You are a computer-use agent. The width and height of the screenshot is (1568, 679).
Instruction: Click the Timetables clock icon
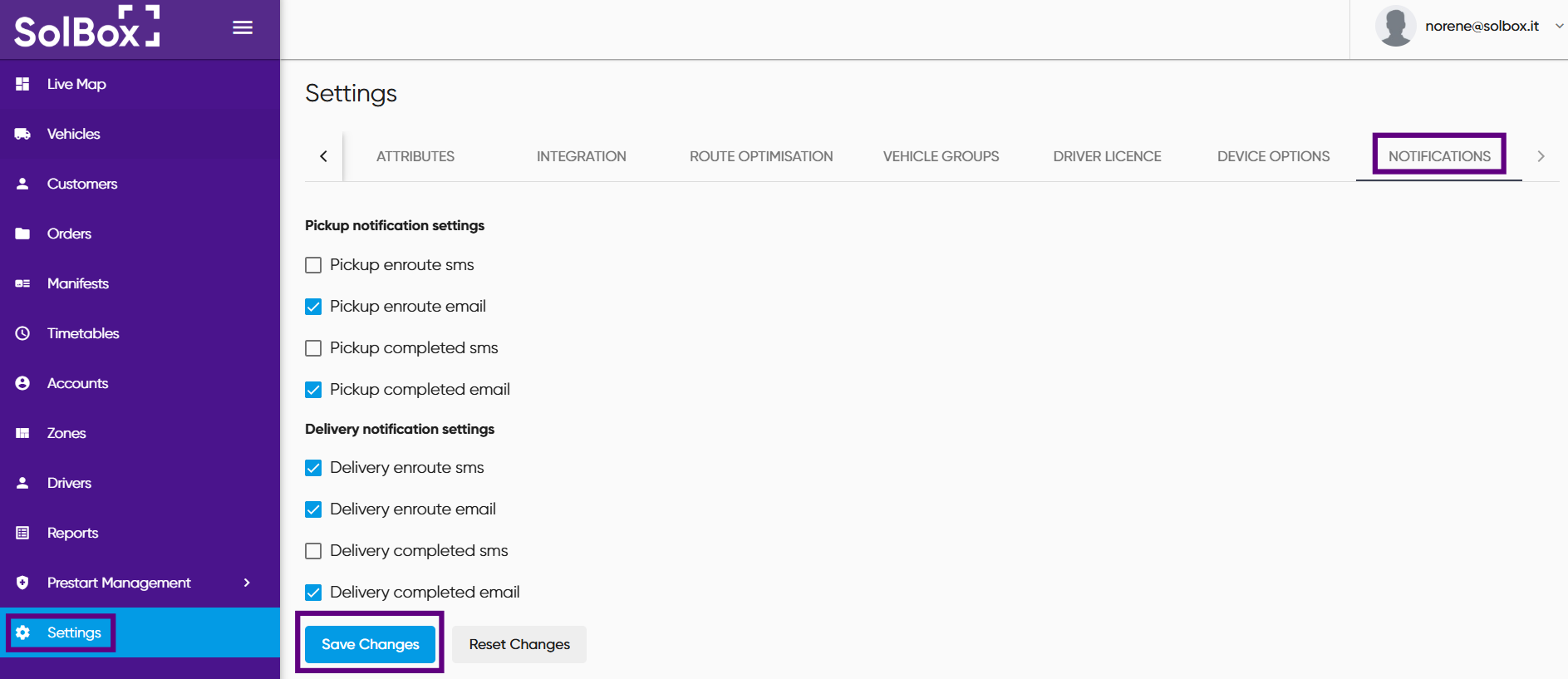pos(22,333)
